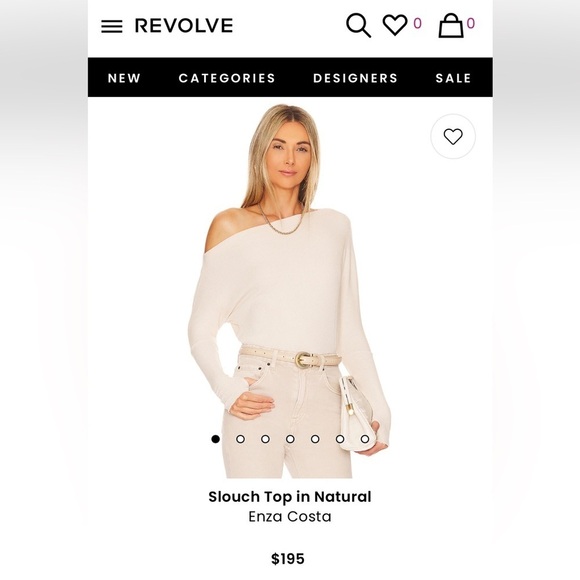Select the first carousel dot
580x580 pixels.
216,439
